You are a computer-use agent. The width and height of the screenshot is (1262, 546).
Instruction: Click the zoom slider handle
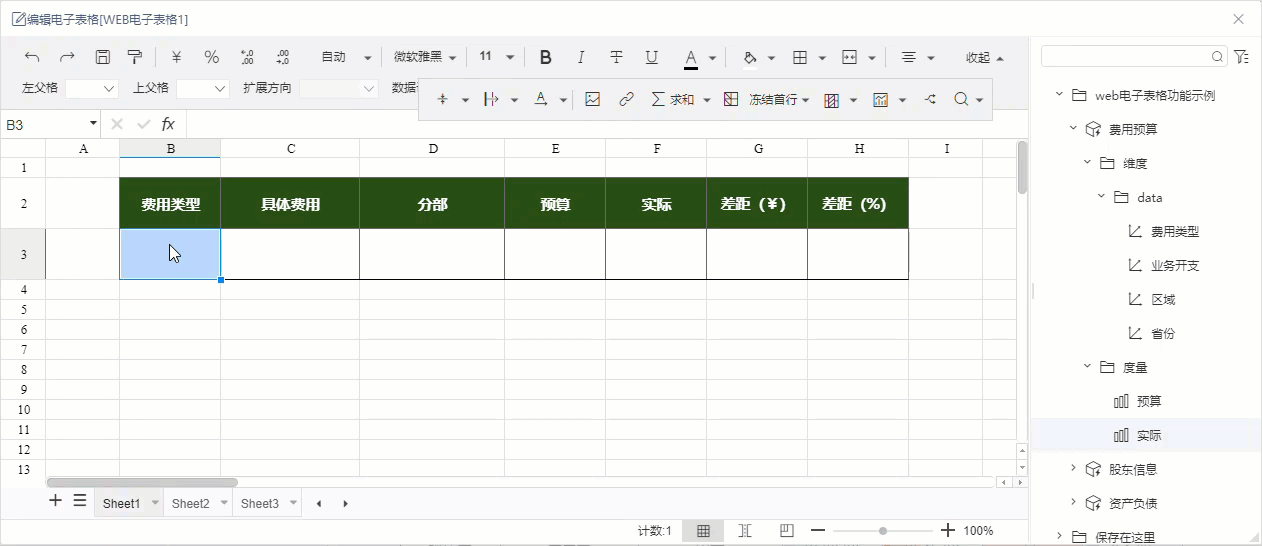point(883,531)
